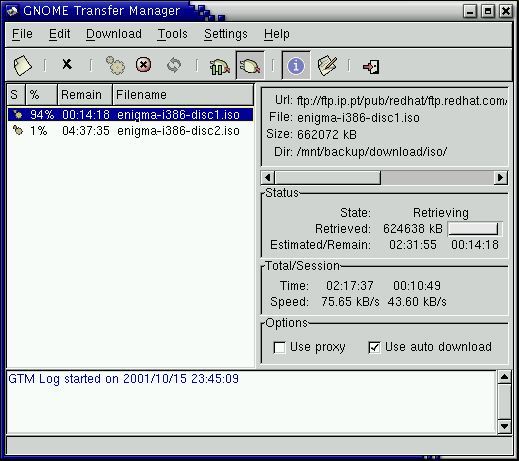Click the status icon for enigma-i386-disc2.iso
Image resolution: width=519 pixels, height=461 pixels.
click(17, 130)
